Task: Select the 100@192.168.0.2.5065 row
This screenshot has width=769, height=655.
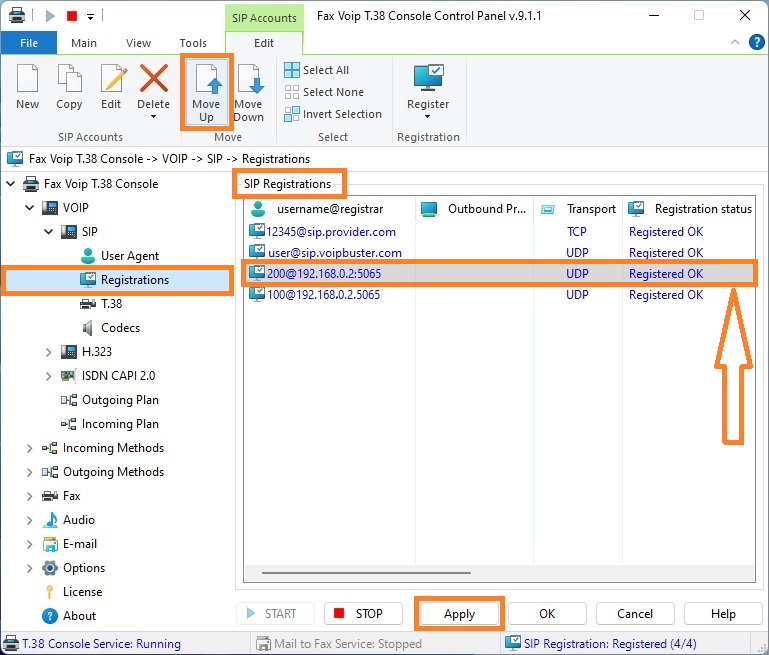Action: click(499, 295)
